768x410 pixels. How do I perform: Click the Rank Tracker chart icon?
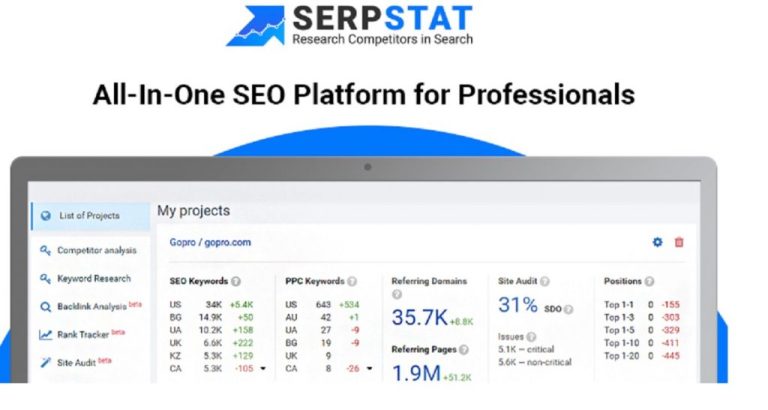click(45, 335)
